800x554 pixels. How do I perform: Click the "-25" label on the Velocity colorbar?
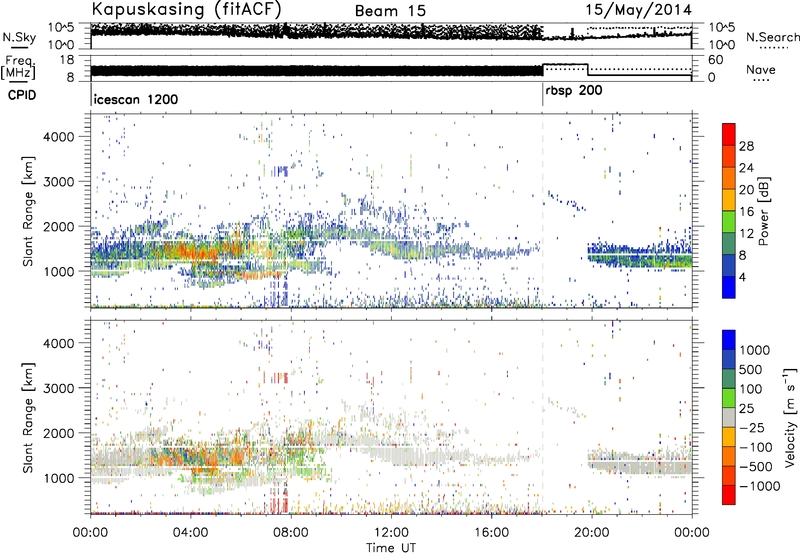click(x=752, y=427)
